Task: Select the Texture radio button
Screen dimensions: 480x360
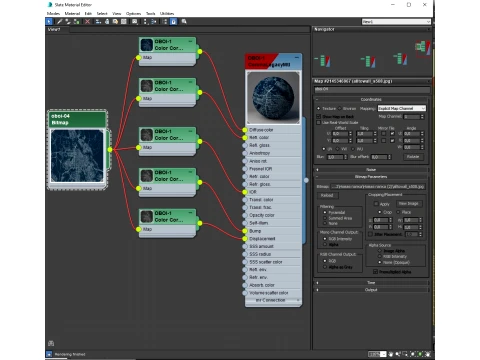Action: pos(319,108)
